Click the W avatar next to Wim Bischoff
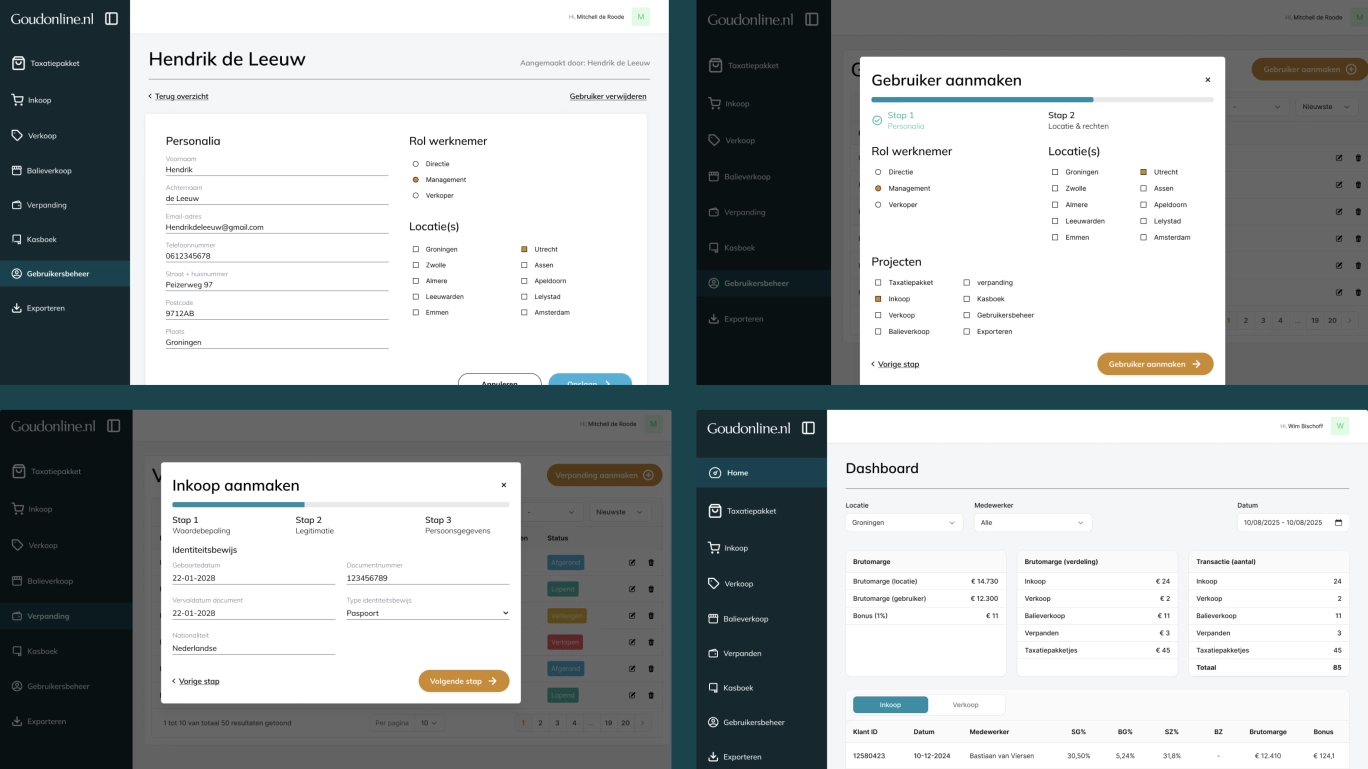The image size is (1368, 769). 1339,426
